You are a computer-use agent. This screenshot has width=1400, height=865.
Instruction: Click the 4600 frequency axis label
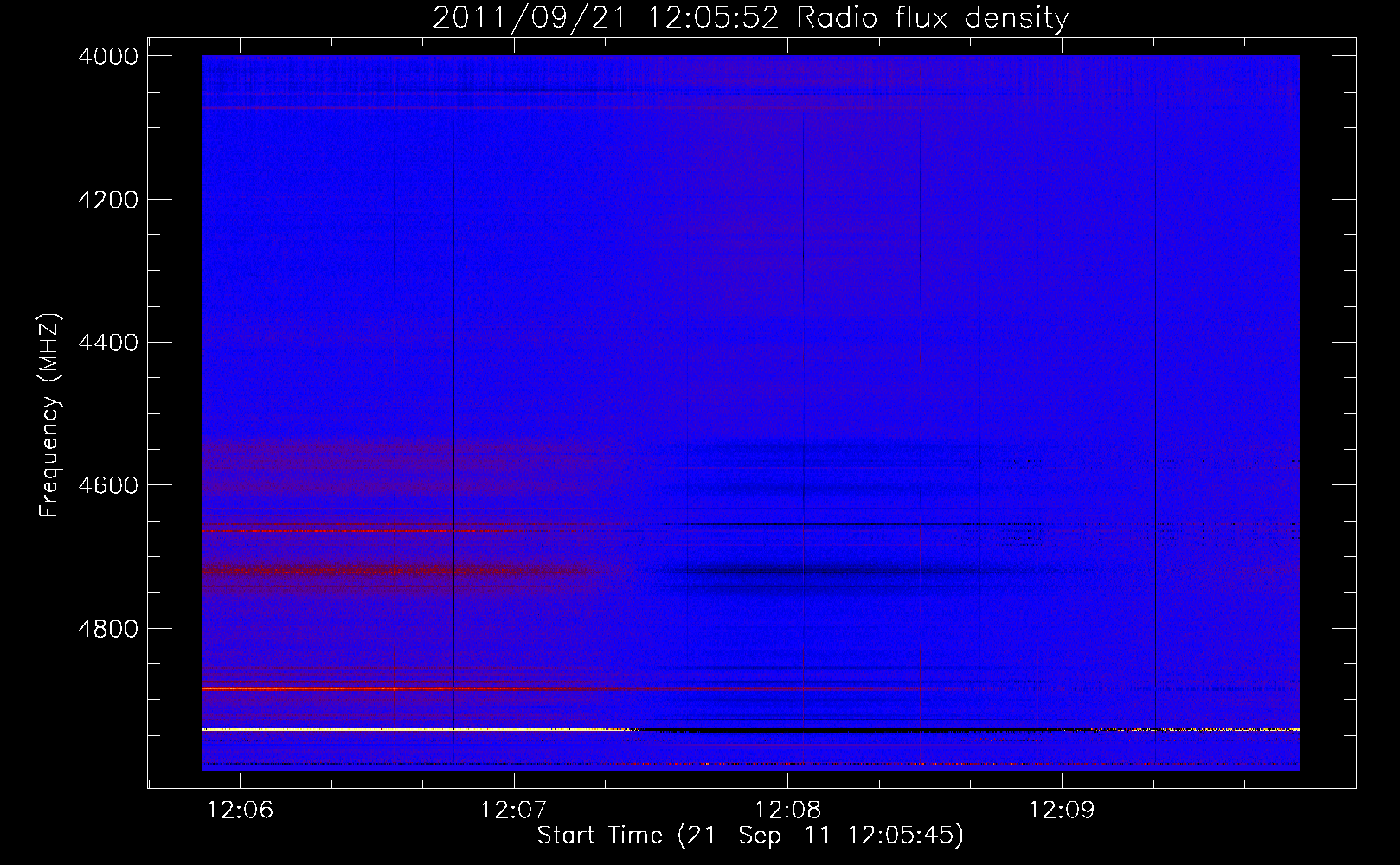click(108, 485)
